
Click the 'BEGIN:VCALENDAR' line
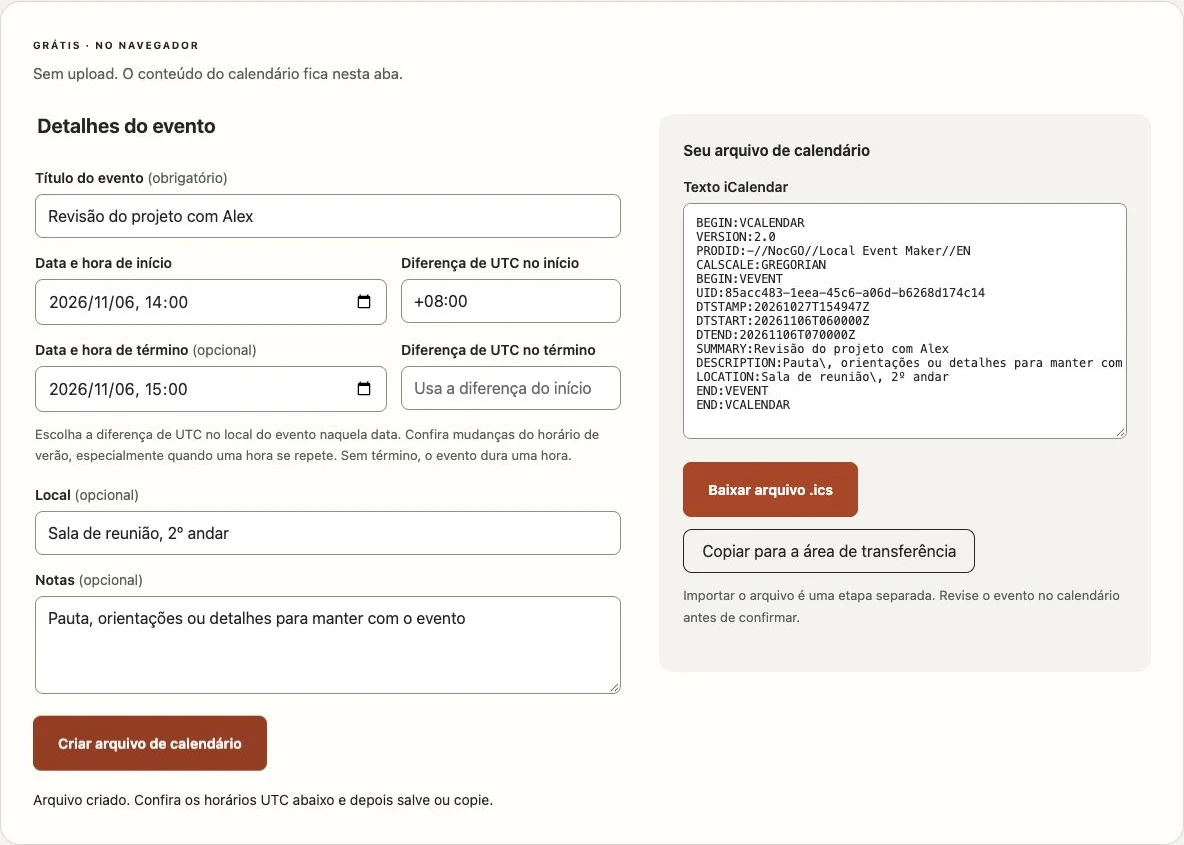(x=750, y=223)
